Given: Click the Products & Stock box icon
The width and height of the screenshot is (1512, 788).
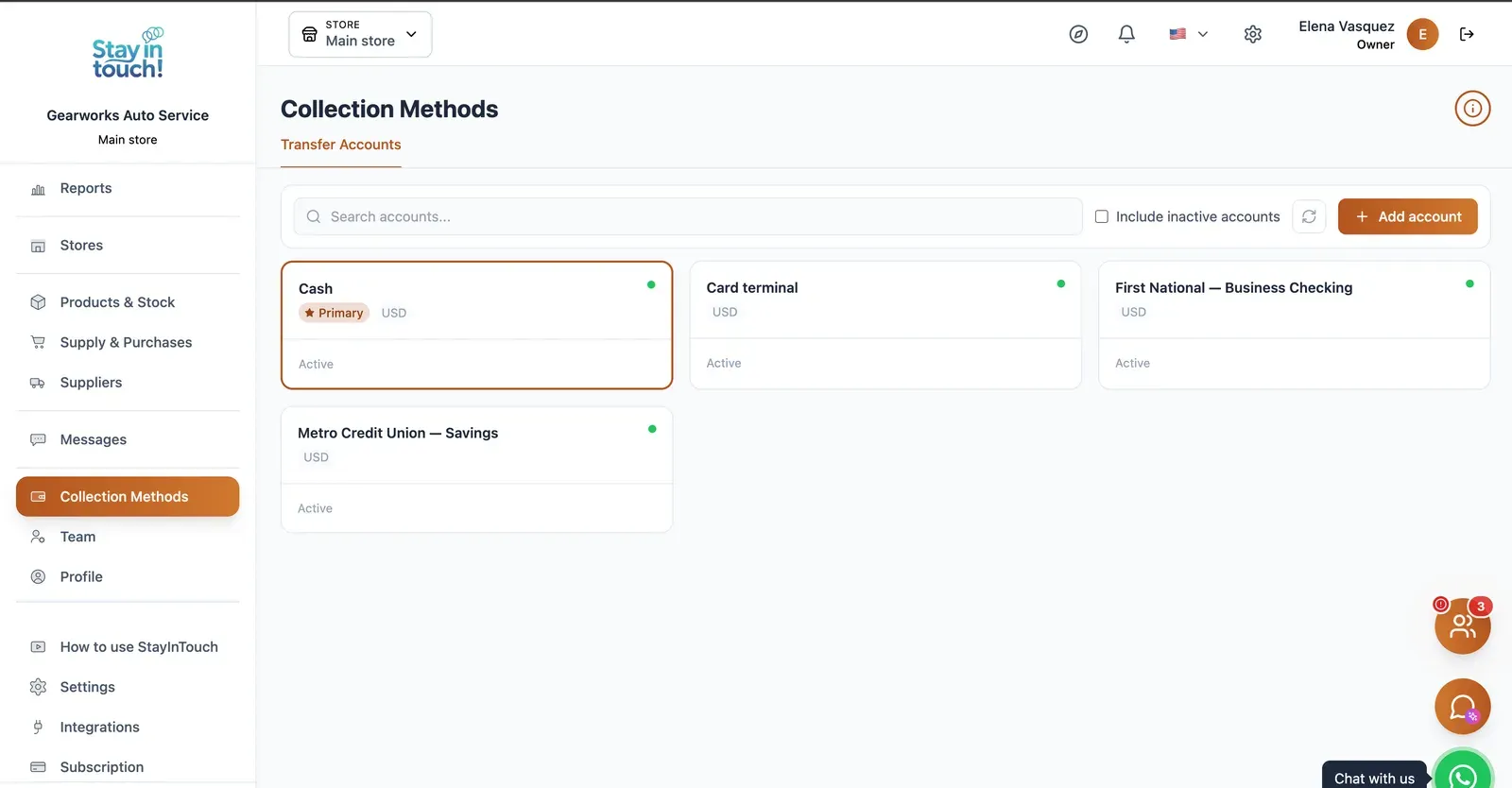Looking at the screenshot, I should click(38, 302).
